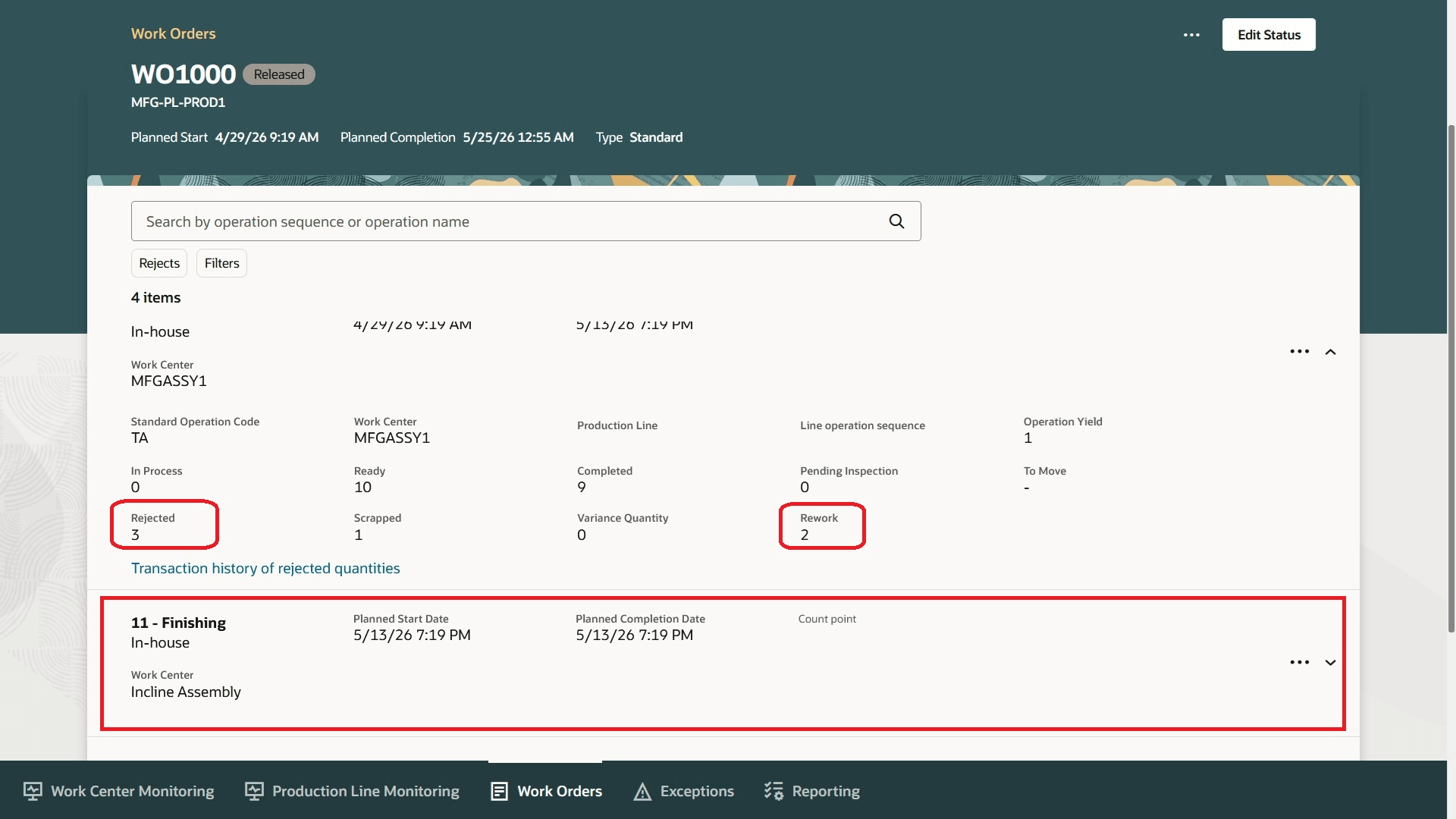Screen dimensions: 1456x819
Task: Switch to the Reporting tab
Action: tap(811, 791)
